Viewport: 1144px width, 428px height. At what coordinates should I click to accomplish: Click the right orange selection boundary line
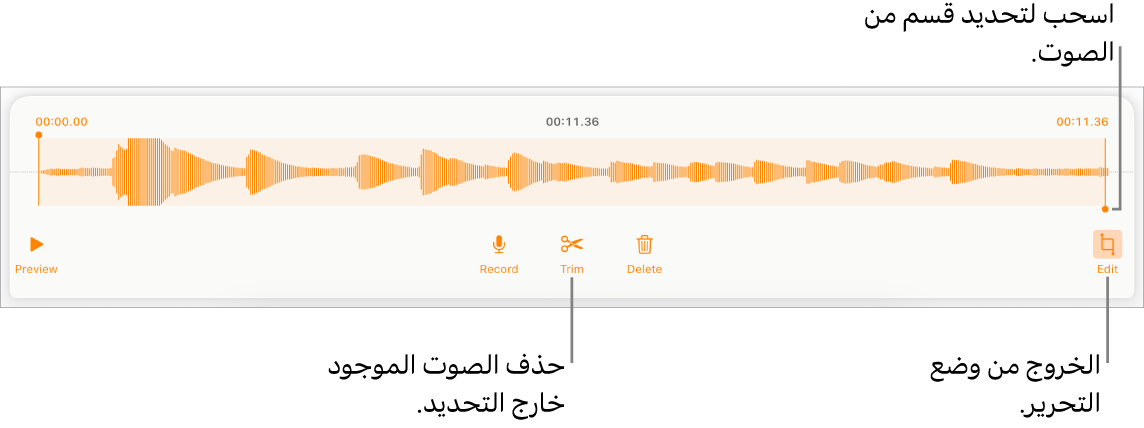[x=1105, y=172]
